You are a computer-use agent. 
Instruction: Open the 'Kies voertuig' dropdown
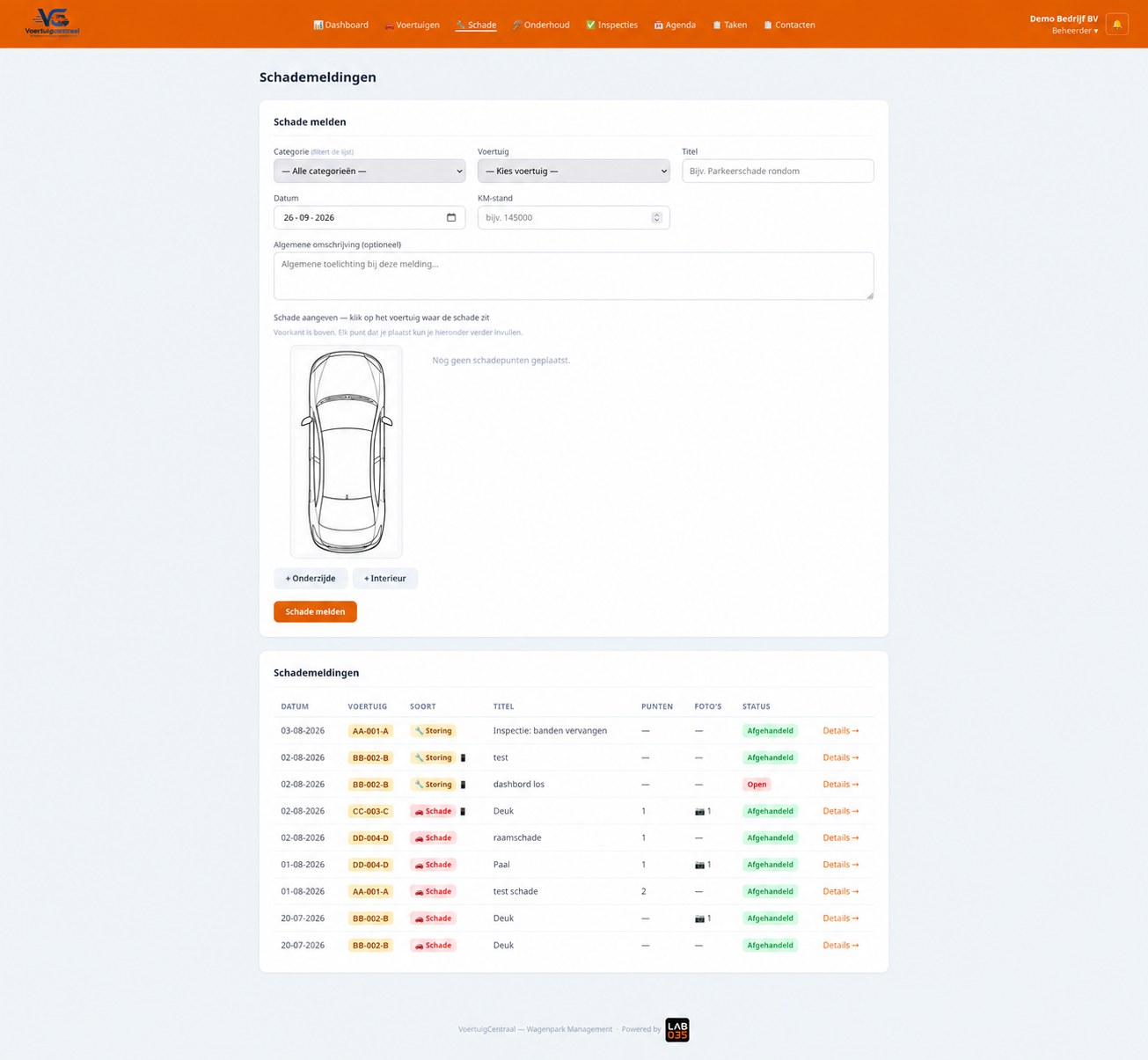(x=574, y=171)
